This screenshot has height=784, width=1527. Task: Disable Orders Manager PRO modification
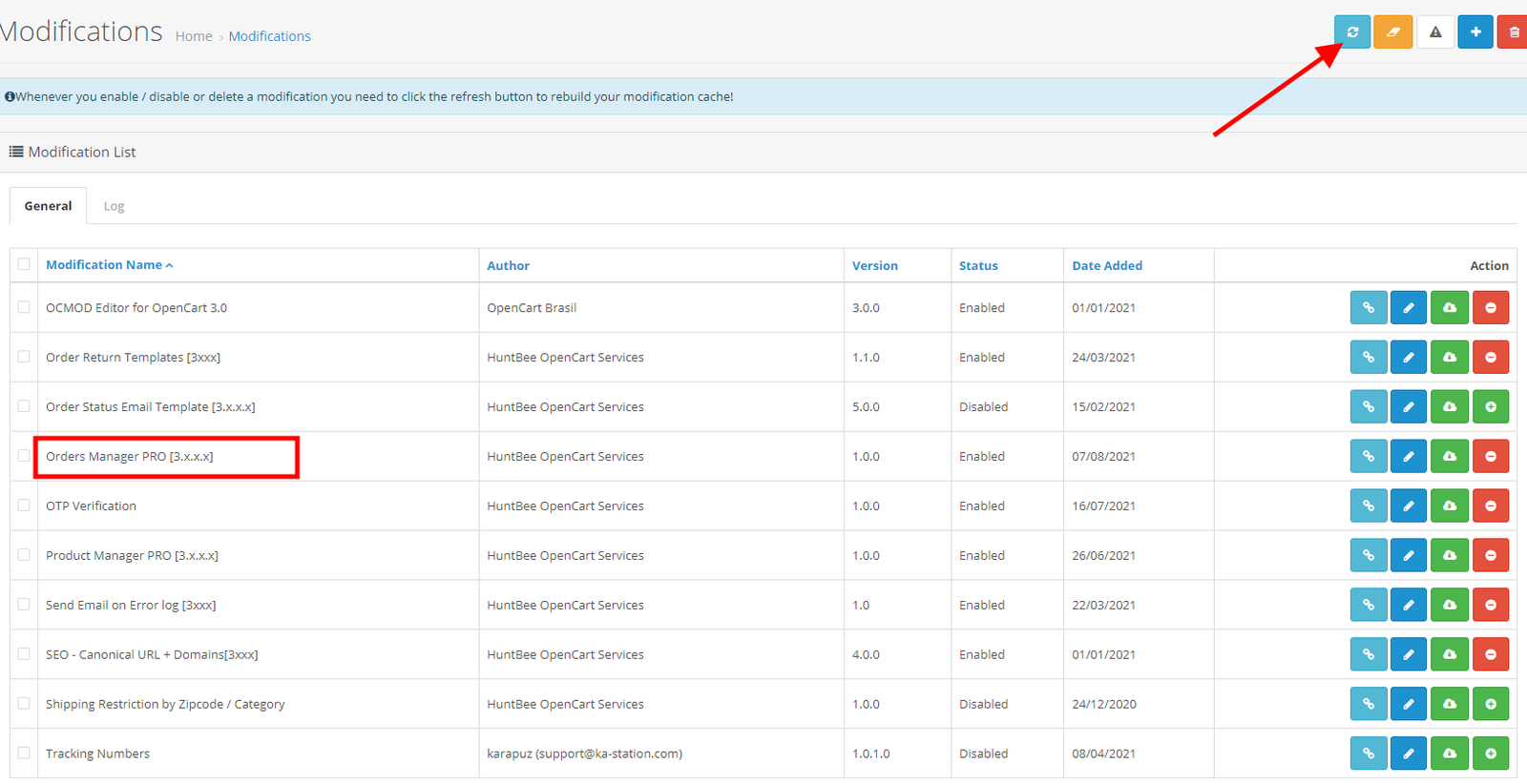1491,456
